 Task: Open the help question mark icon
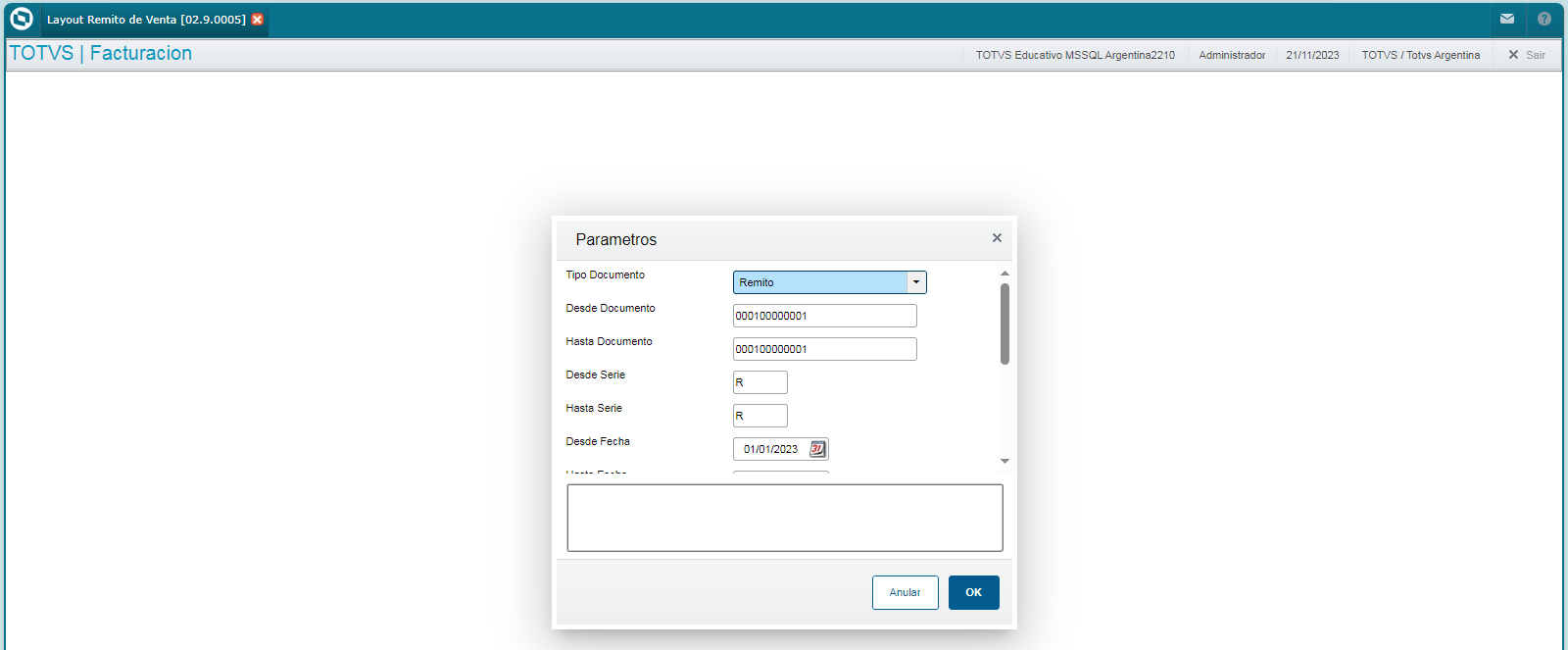(x=1544, y=19)
